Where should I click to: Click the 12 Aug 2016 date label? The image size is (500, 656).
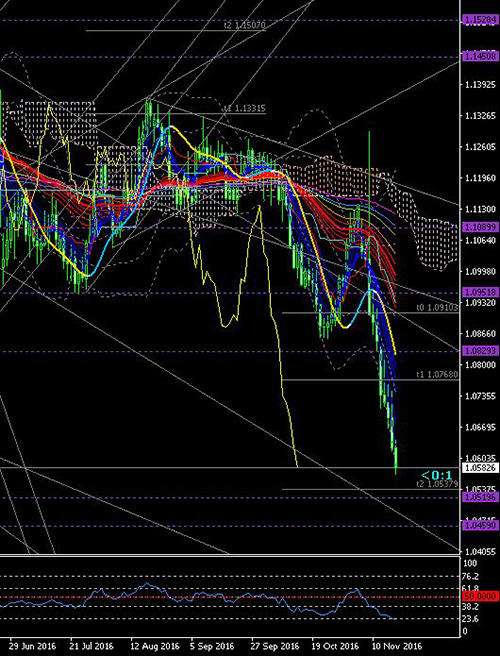click(154, 646)
